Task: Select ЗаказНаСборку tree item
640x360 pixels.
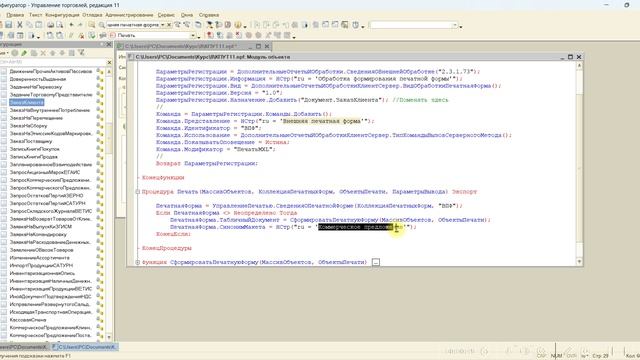Action: click(x=29, y=126)
